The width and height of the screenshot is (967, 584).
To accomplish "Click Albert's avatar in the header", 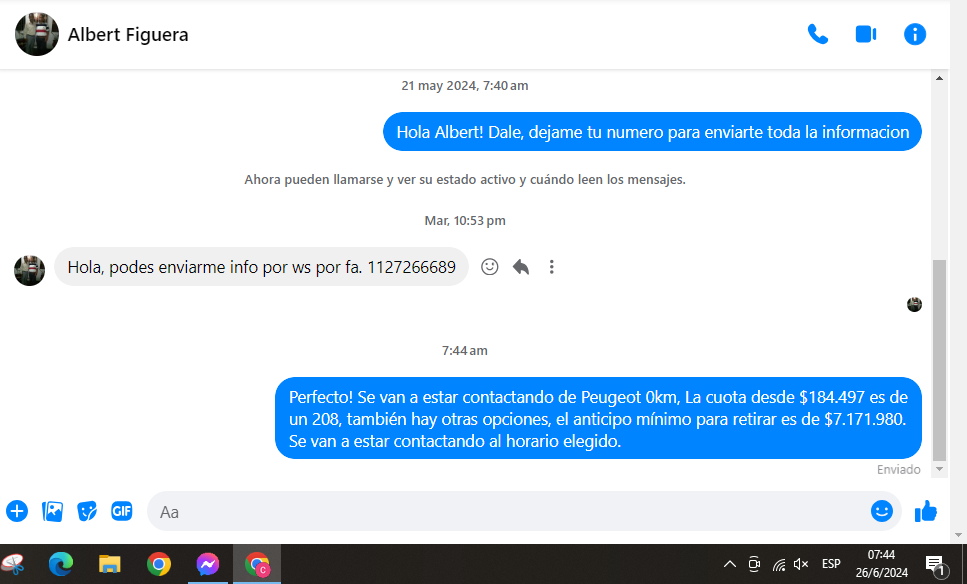I will coord(37,35).
